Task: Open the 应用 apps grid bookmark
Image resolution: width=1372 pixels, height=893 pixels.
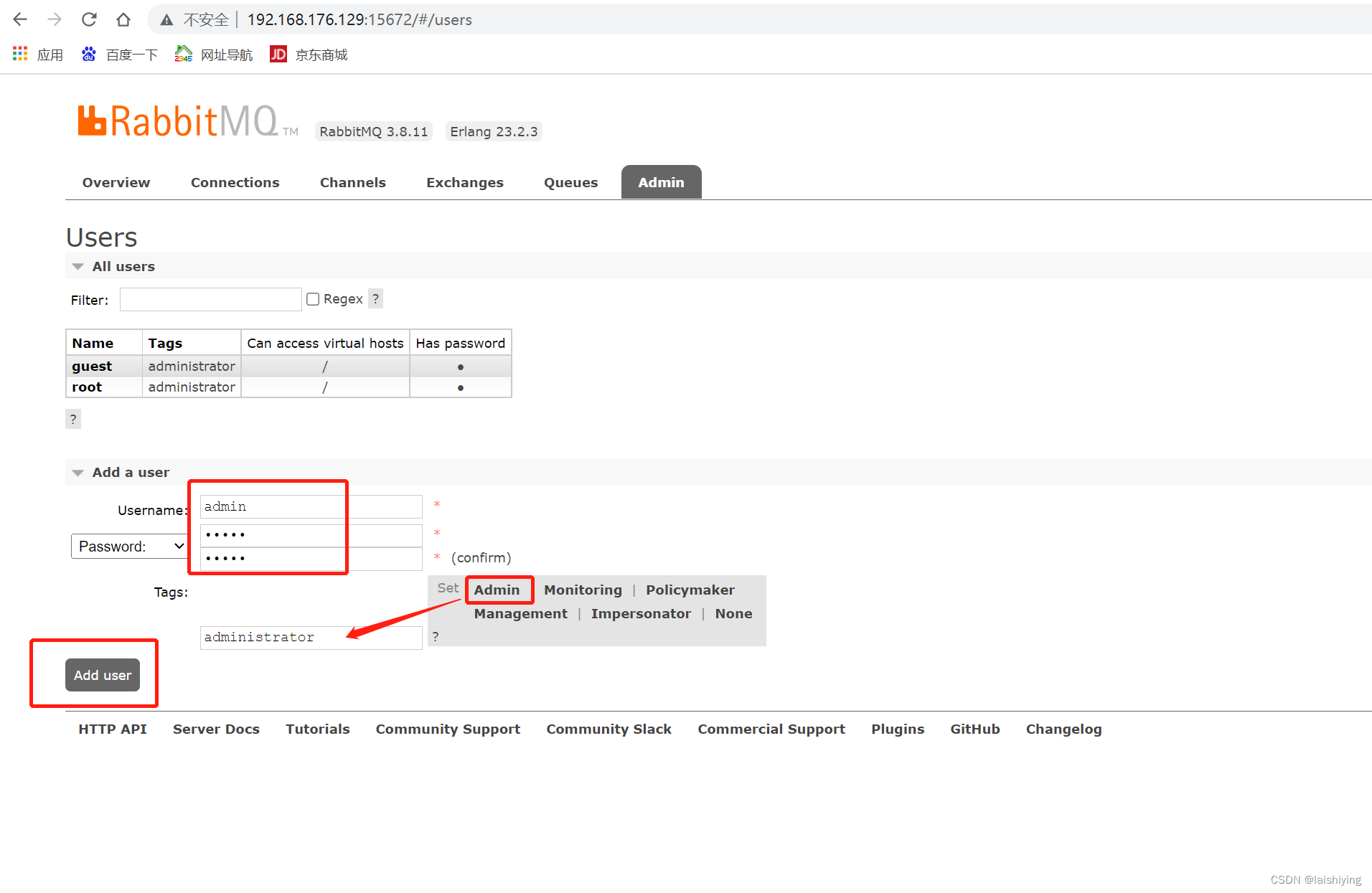Action: point(38,55)
